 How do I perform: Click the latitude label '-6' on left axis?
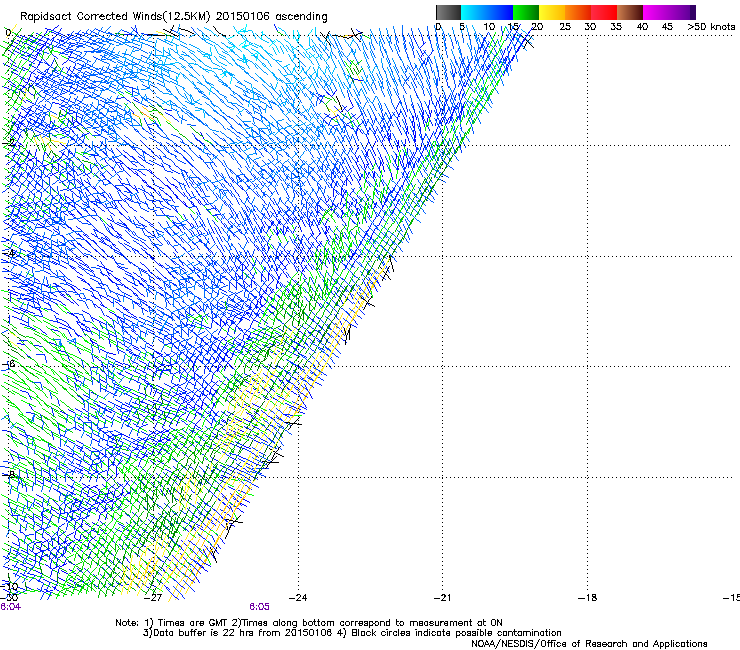(9, 363)
